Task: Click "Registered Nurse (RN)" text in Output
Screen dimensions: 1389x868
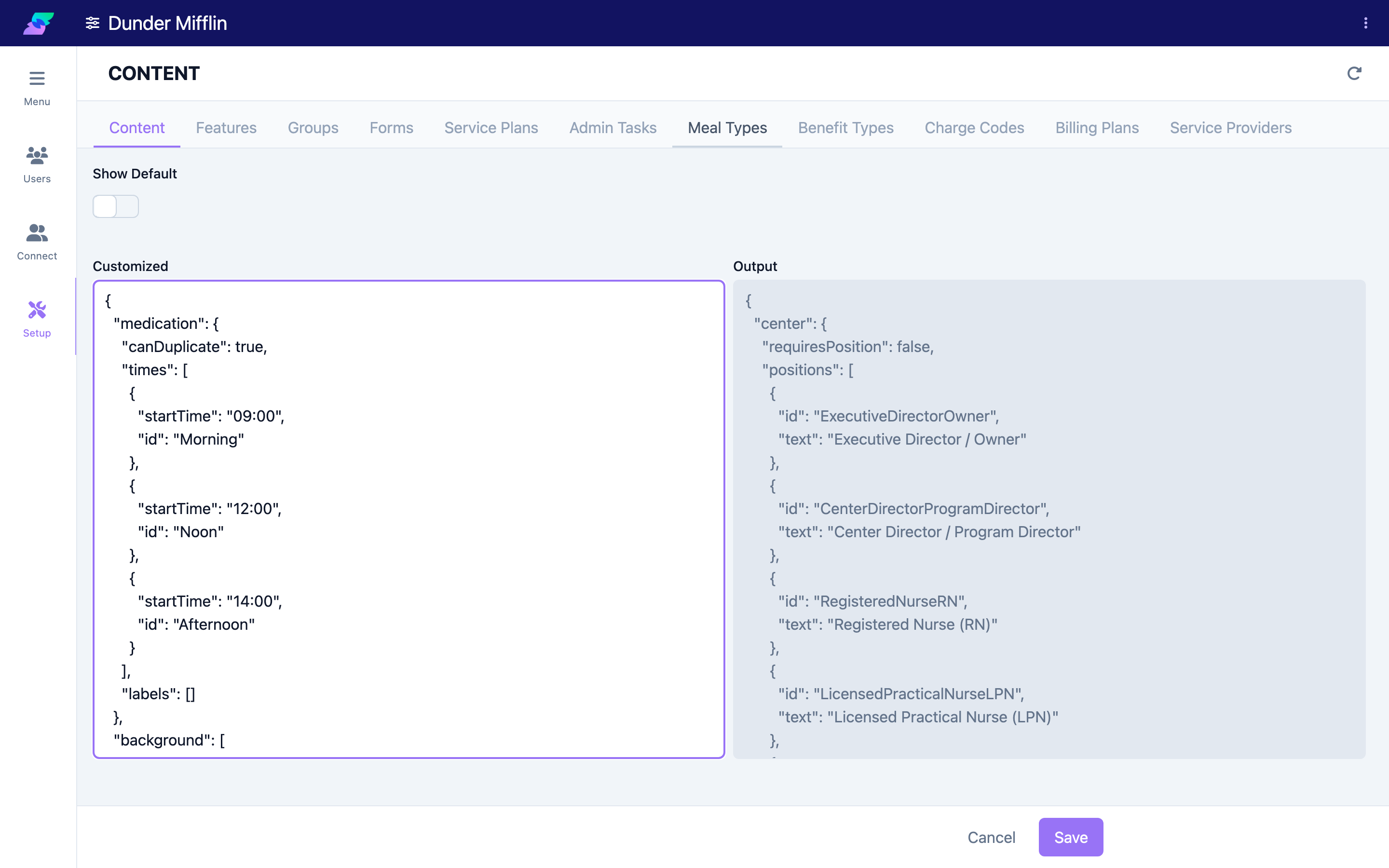Action: tap(912, 624)
